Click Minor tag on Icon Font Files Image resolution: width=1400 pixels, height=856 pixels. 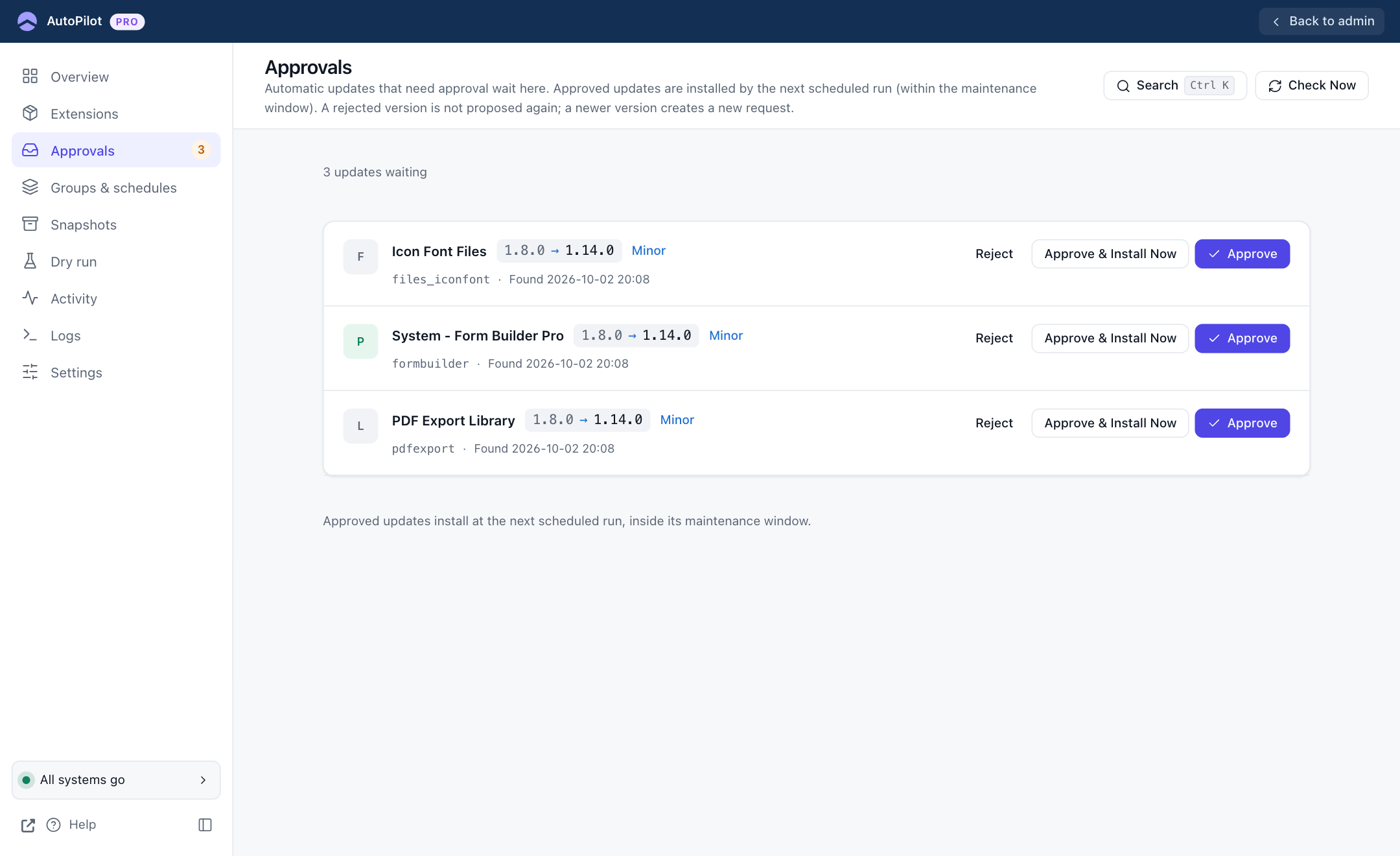pyautogui.click(x=648, y=250)
